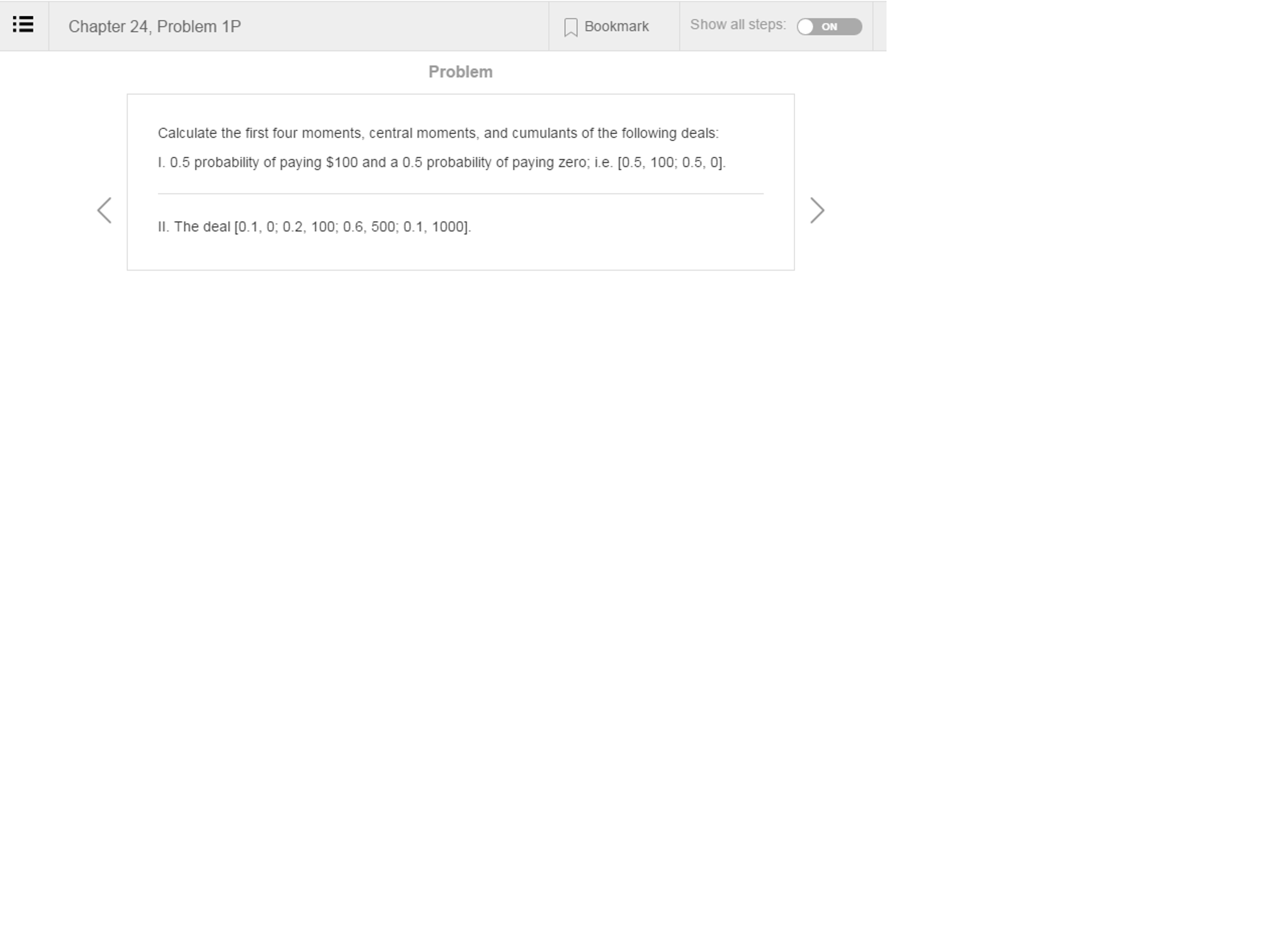Click the divider line between parts I and II
The height and width of the screenshot is (940, 1288).
(x=460, y=194)
